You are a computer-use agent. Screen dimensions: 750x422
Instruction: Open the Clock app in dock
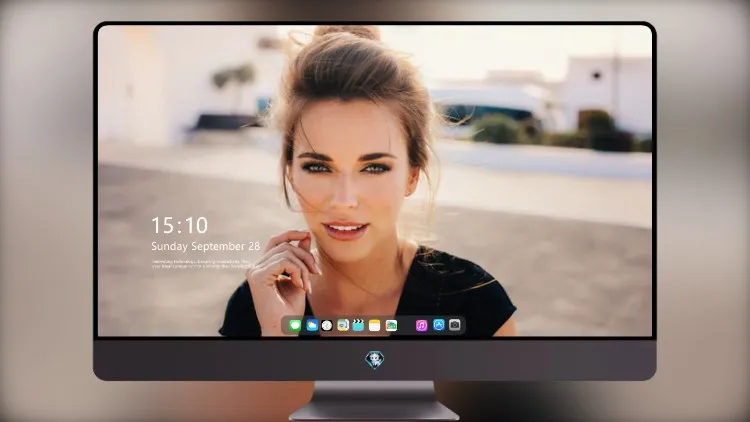327,325
